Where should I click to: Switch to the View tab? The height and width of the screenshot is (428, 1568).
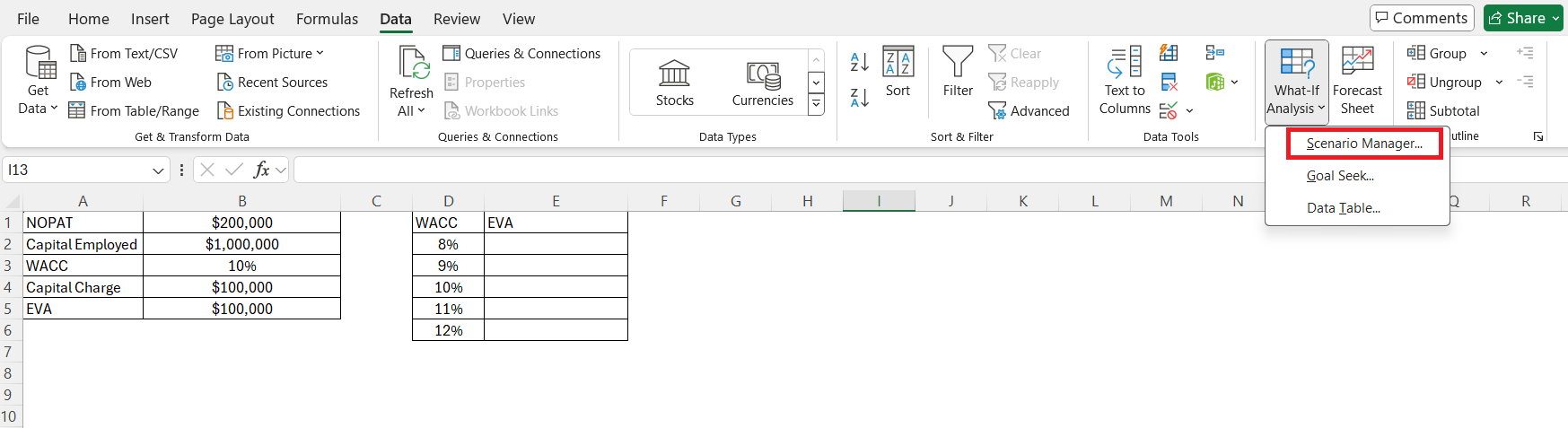click(519, 19)
